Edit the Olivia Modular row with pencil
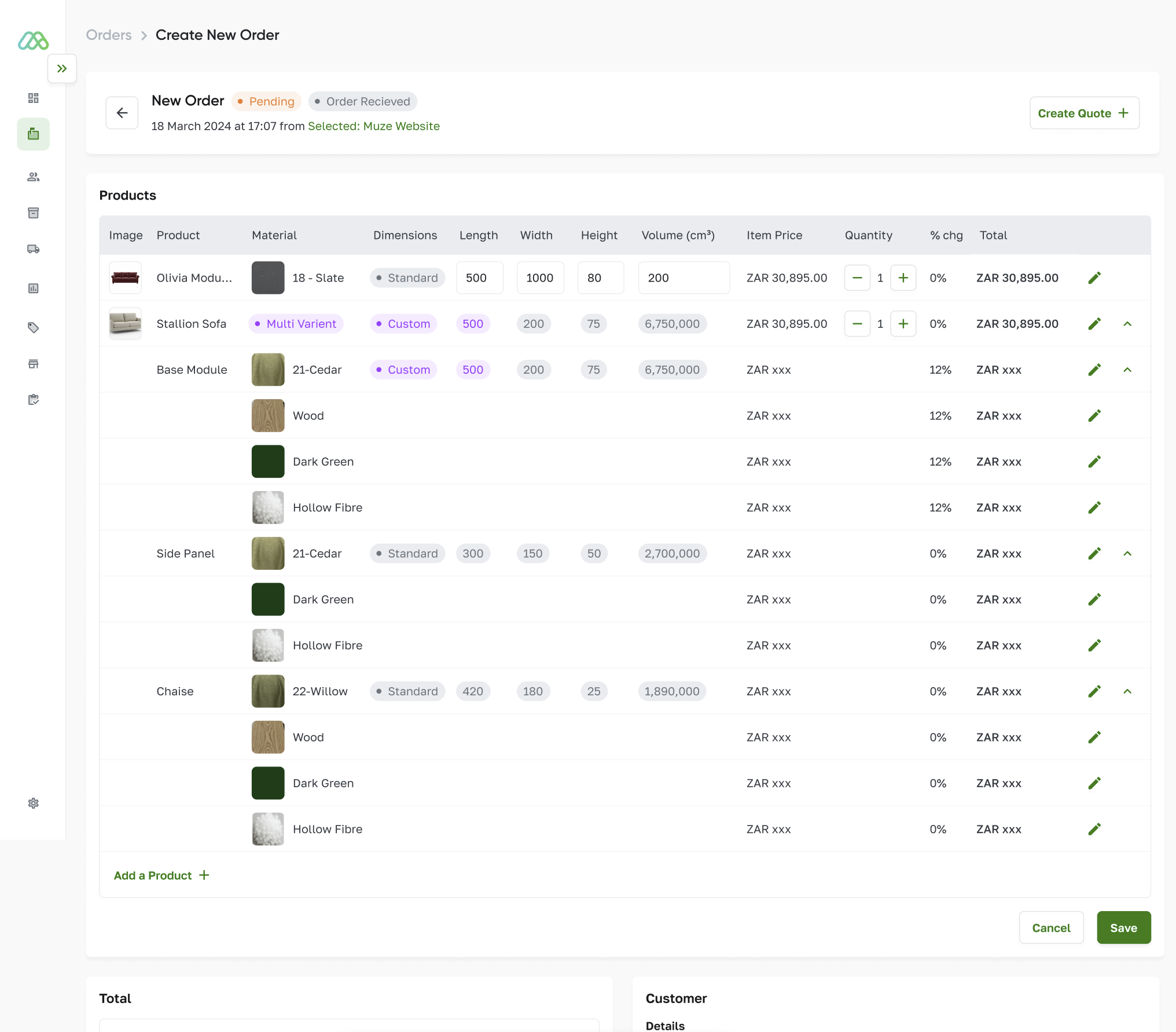The image size is (1176, 1032). (1094, 278)
